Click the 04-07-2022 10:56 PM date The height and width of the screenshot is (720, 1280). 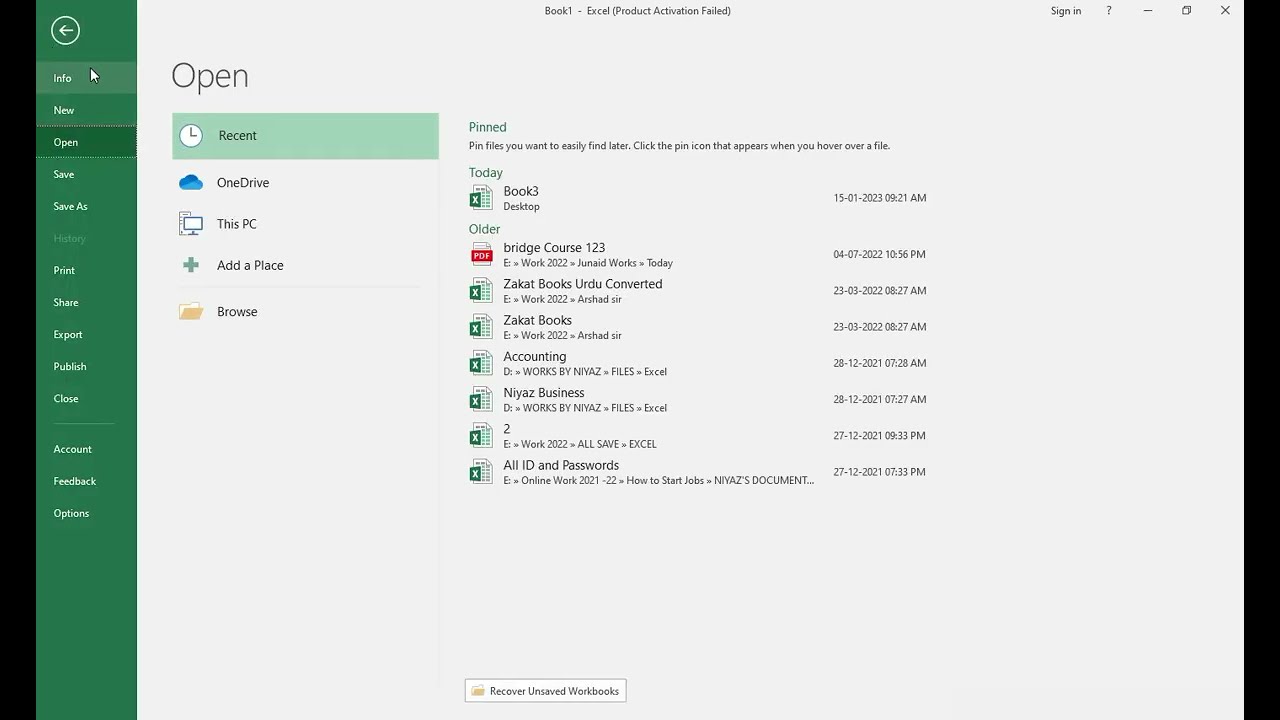pyautogui.click(x=879, y=254)
